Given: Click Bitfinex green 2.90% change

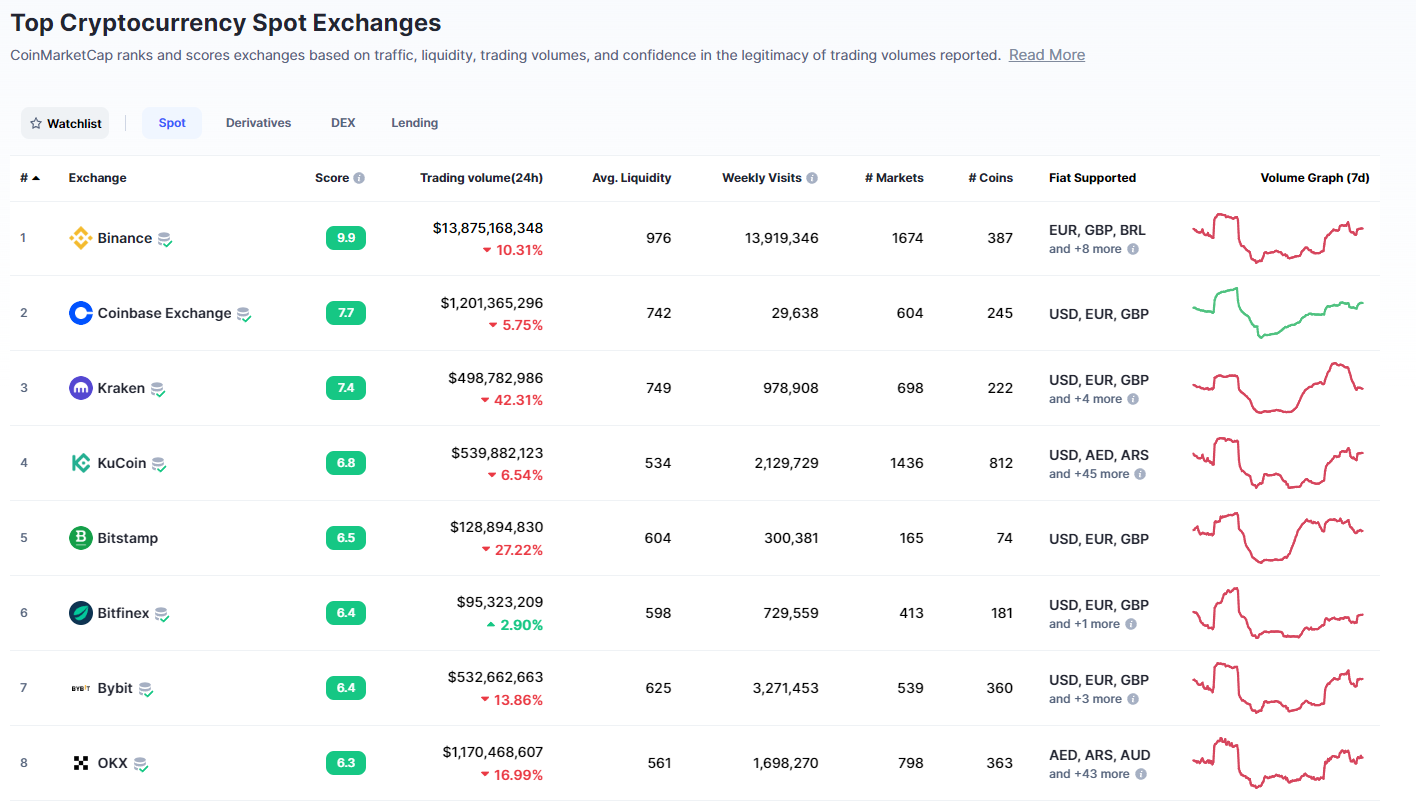Looking at the screenshot, I should [514, 625].
